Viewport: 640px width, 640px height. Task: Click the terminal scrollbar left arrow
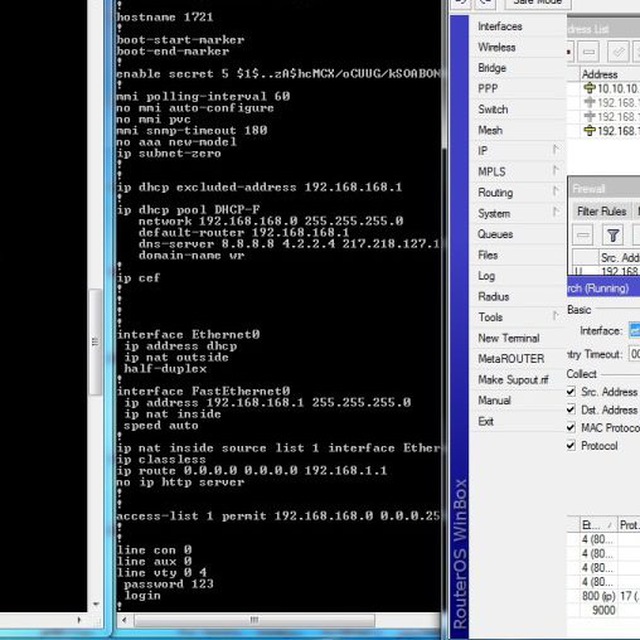point(124,620)
